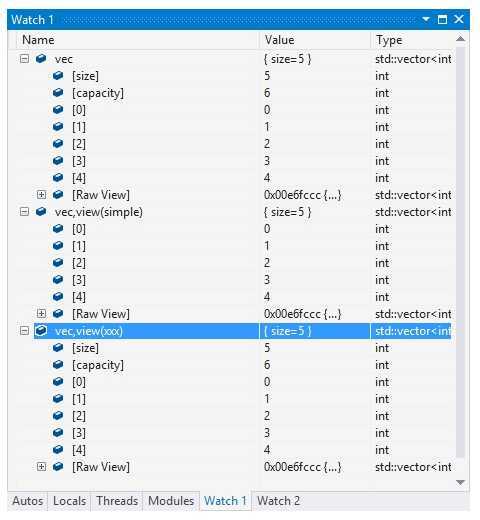Collapse the first vec tree node
This screenshot has width=480, height=520.
pyautogui.click(x=24, y=59)
